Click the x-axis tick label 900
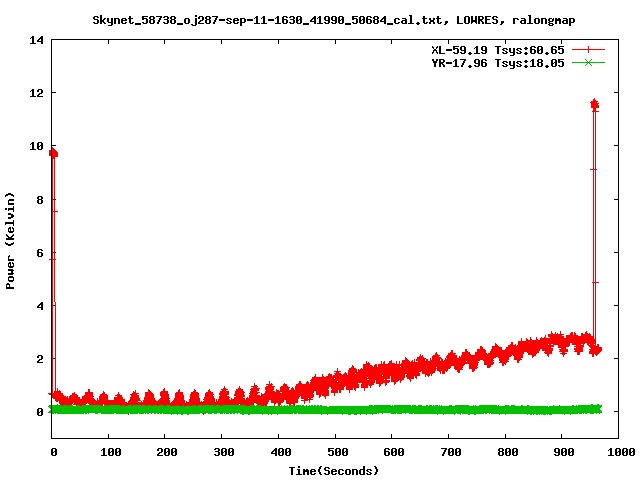 tap(564, 452)
